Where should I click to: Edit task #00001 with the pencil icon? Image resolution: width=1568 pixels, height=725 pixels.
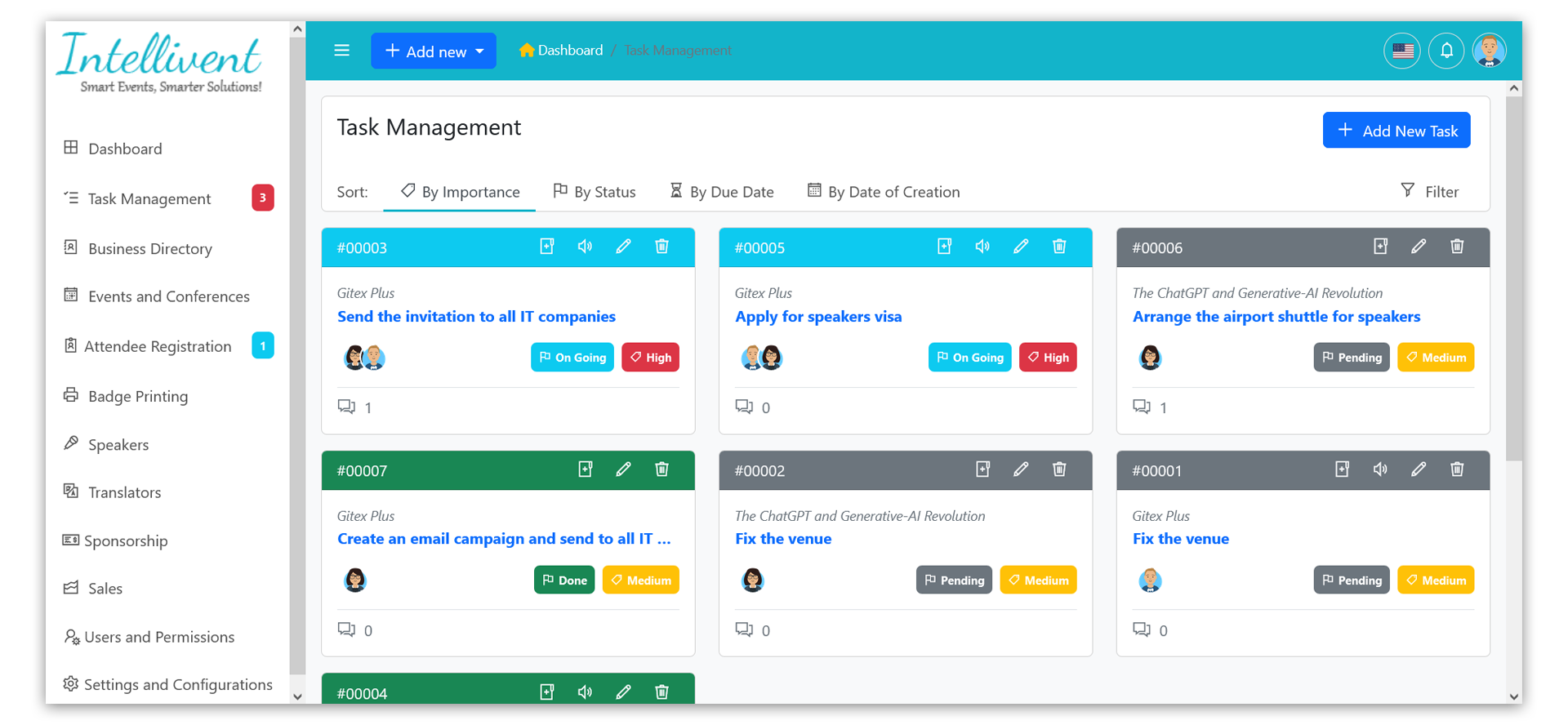click(x=1419, y=469)
